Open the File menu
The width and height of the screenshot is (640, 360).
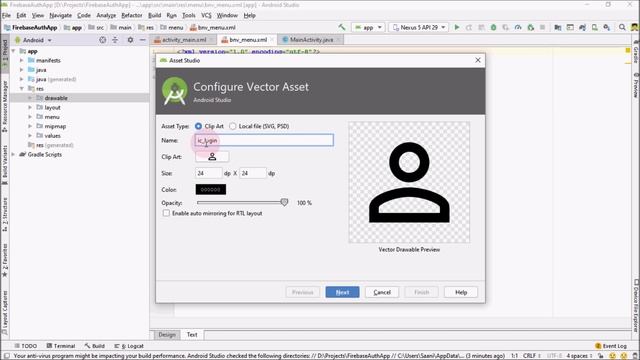pos(6,15)
